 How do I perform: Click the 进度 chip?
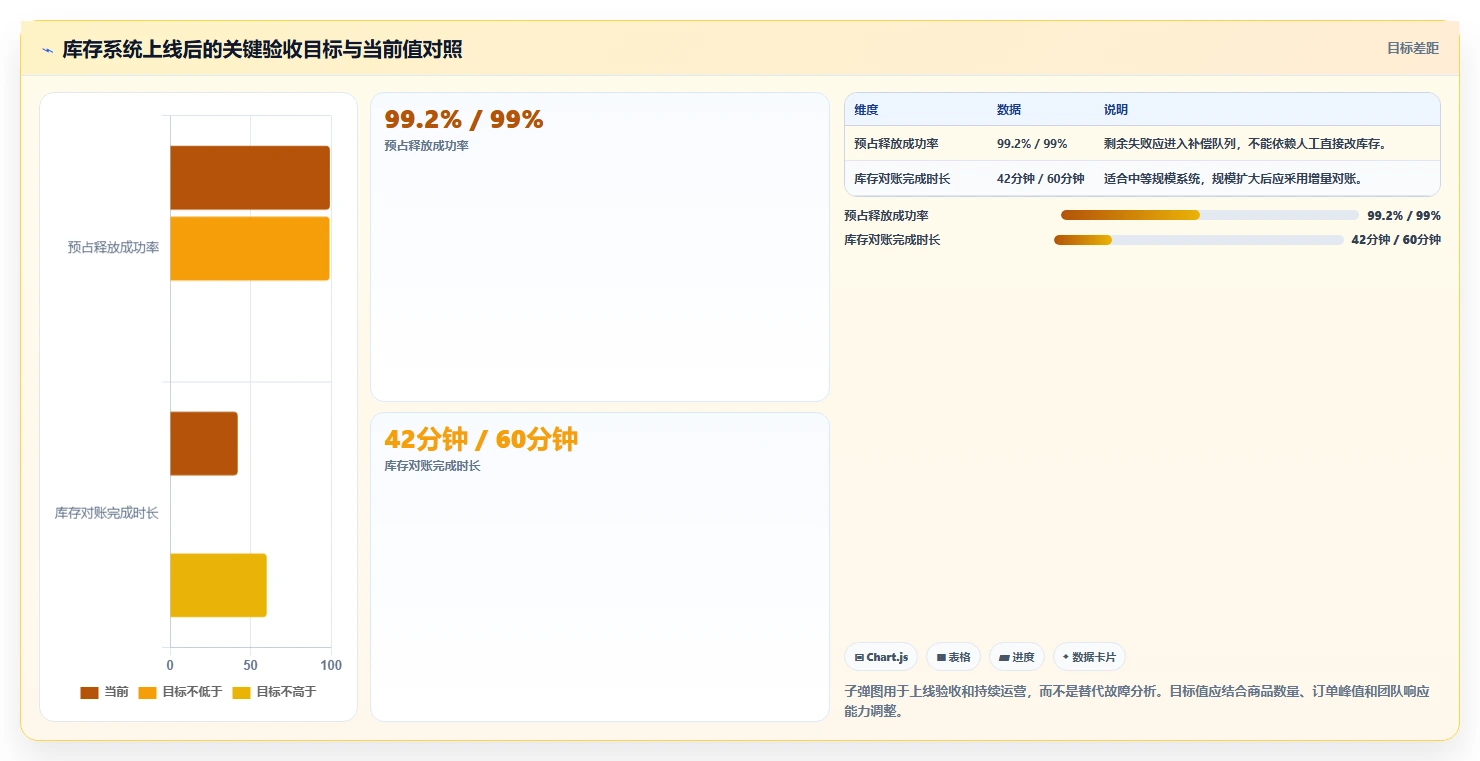[x=1016, y=657]
